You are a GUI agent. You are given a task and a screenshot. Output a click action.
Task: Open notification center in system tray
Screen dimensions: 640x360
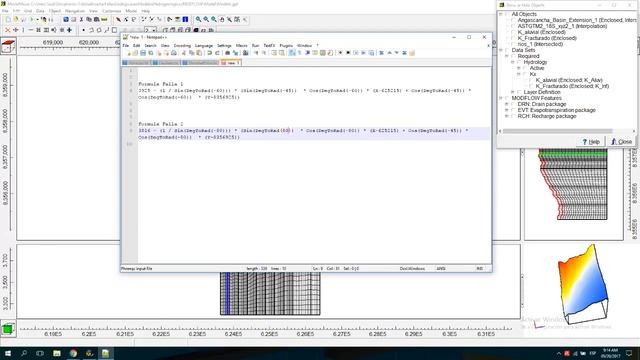point(629,353)
